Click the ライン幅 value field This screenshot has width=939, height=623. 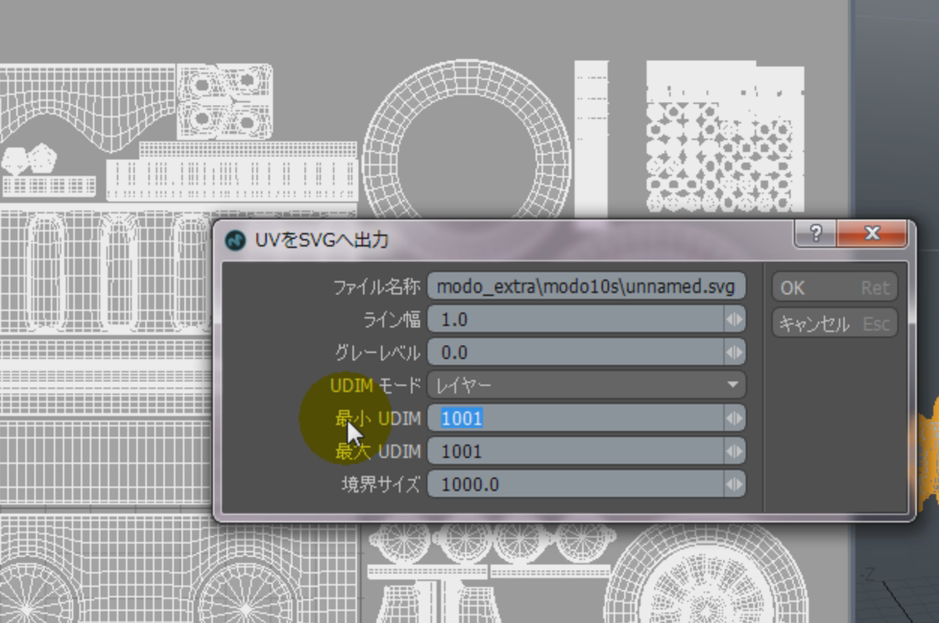tap(575, 320)
